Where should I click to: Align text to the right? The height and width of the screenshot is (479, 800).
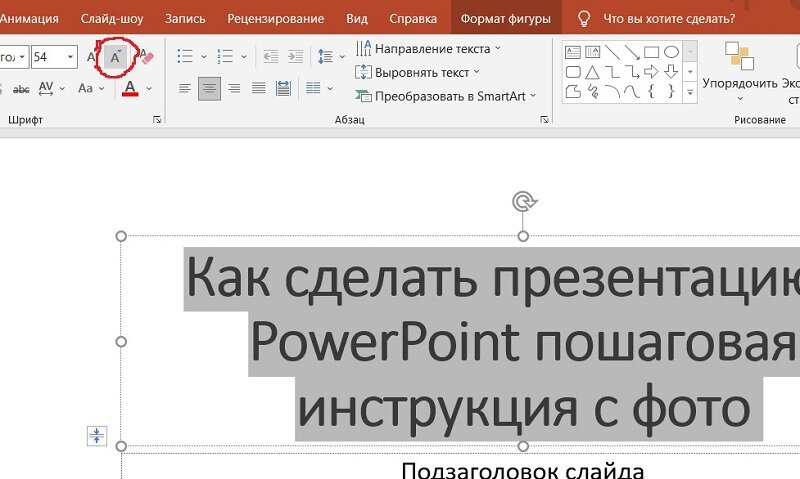click(234, 89)
